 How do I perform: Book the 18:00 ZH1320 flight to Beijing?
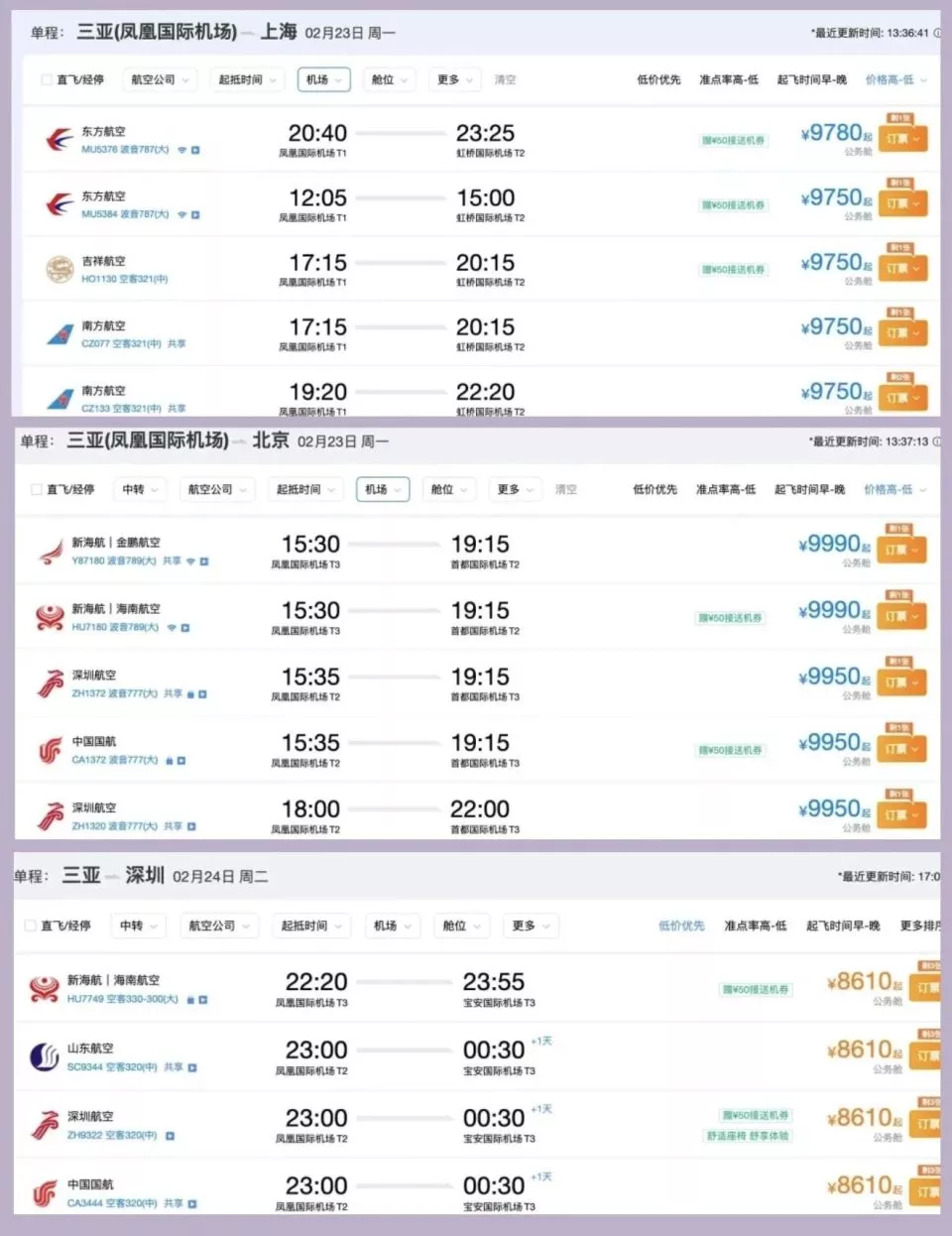point(901,815)
